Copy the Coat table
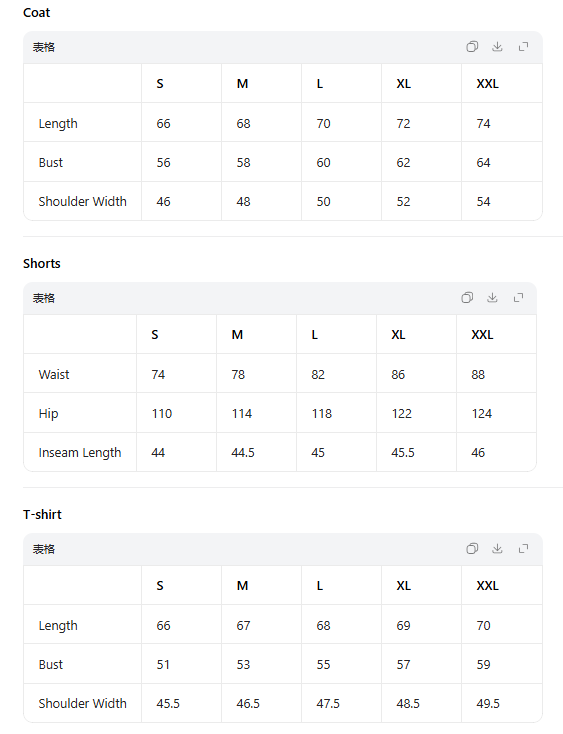Screen dimensions: 563x734 [472, 47]
